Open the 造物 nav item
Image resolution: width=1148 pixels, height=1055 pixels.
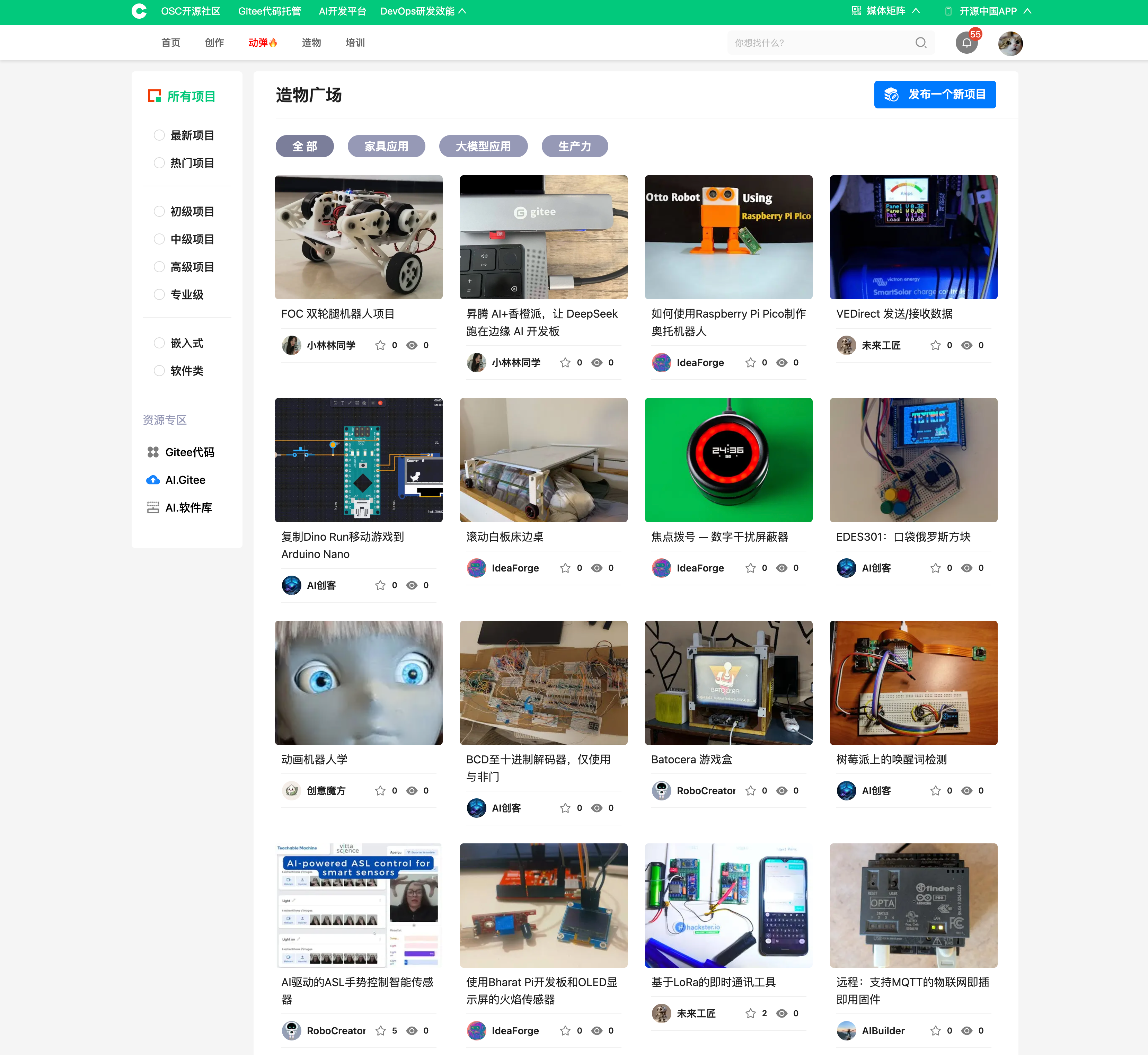311,43
